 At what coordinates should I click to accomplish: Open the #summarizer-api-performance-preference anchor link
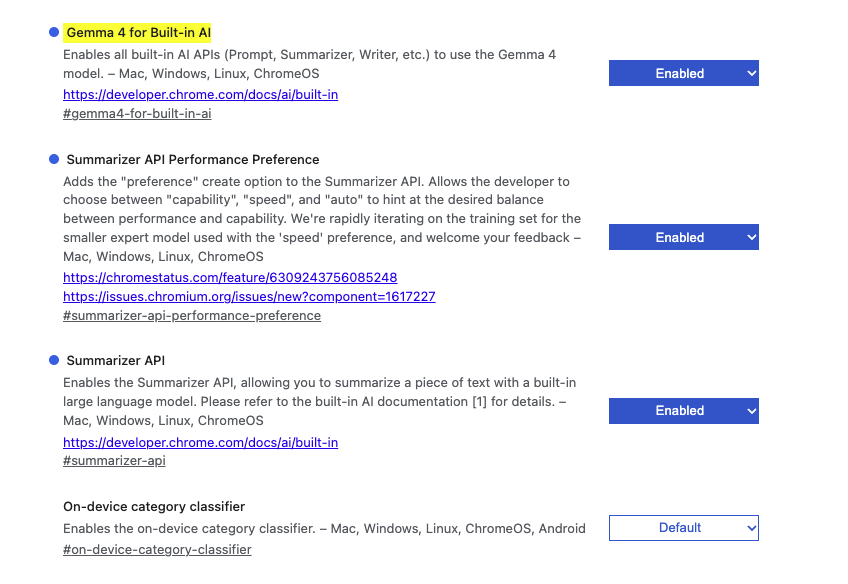click(192, 315)
